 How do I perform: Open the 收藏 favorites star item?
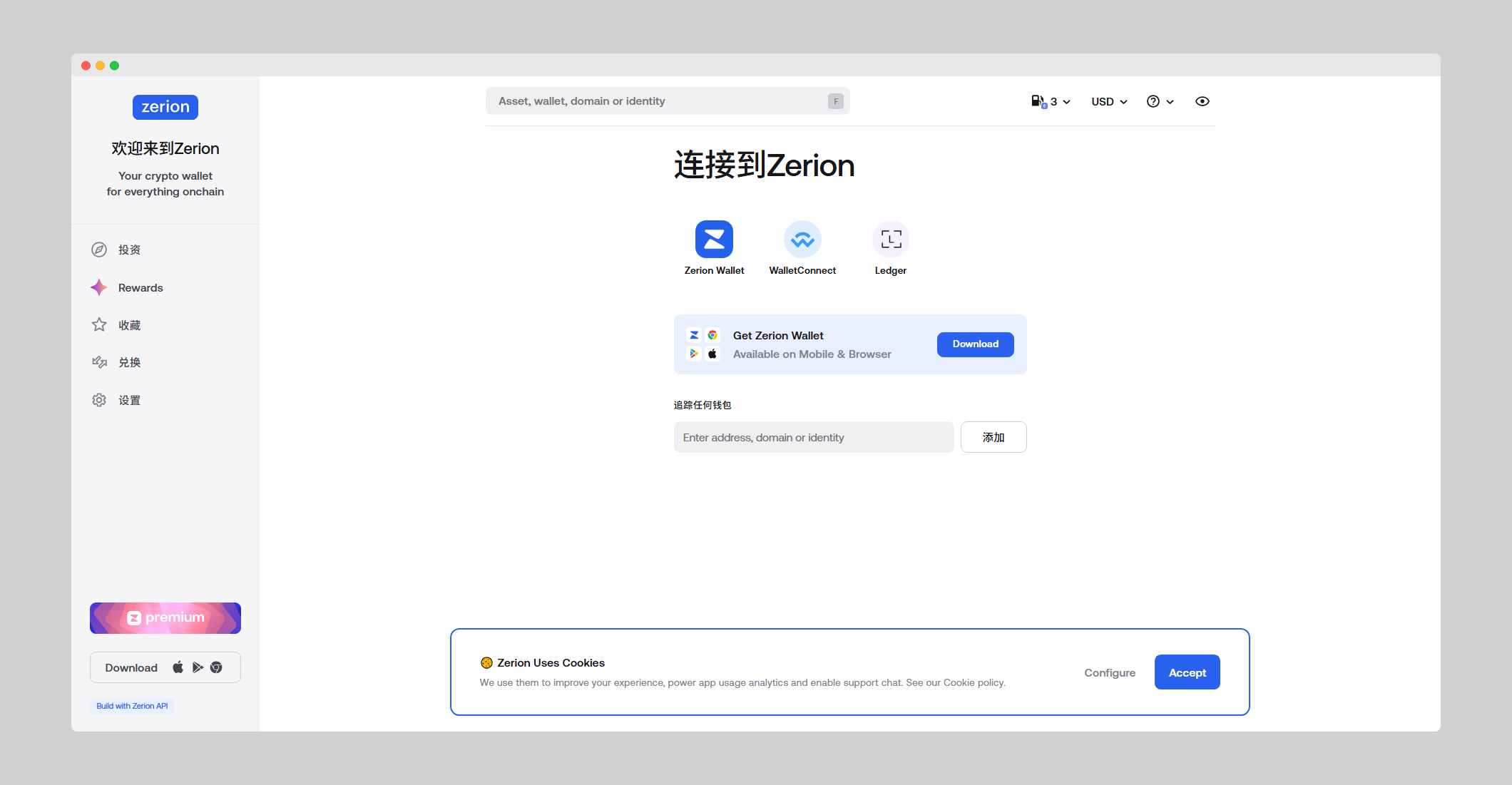tap(128, 325)
